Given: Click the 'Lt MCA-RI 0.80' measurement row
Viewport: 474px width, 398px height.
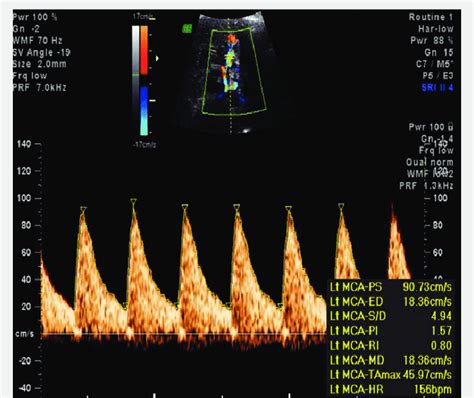Looking at the screenshot, I should point(391,345).
